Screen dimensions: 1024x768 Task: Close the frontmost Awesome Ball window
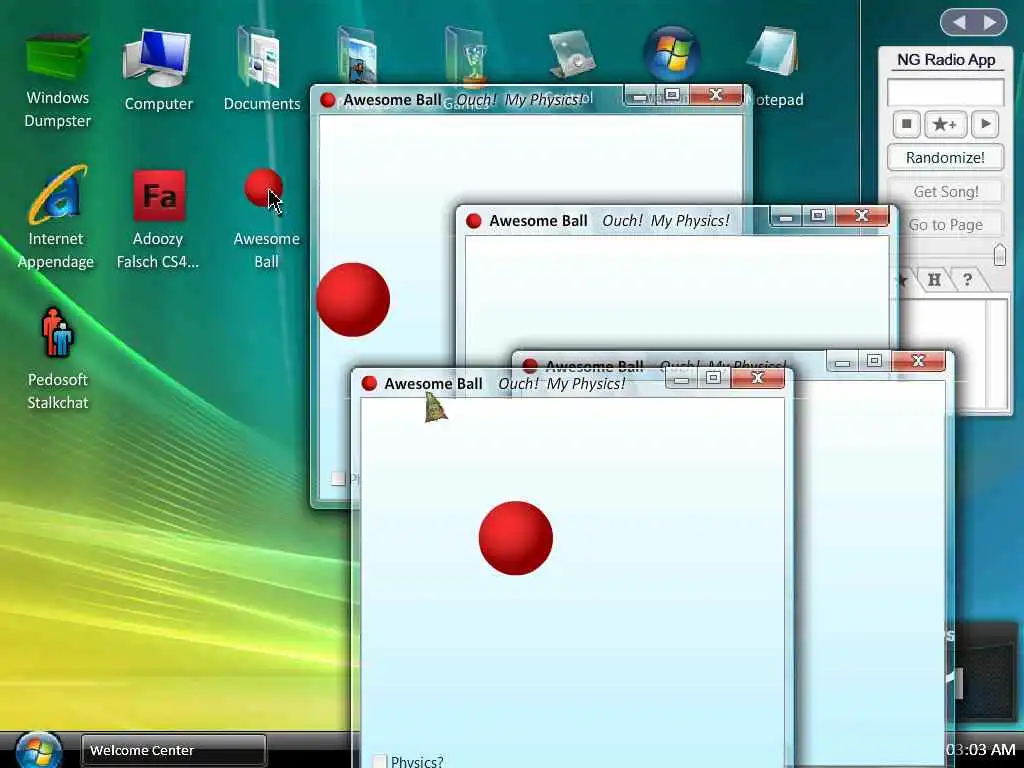click(758, 377)
